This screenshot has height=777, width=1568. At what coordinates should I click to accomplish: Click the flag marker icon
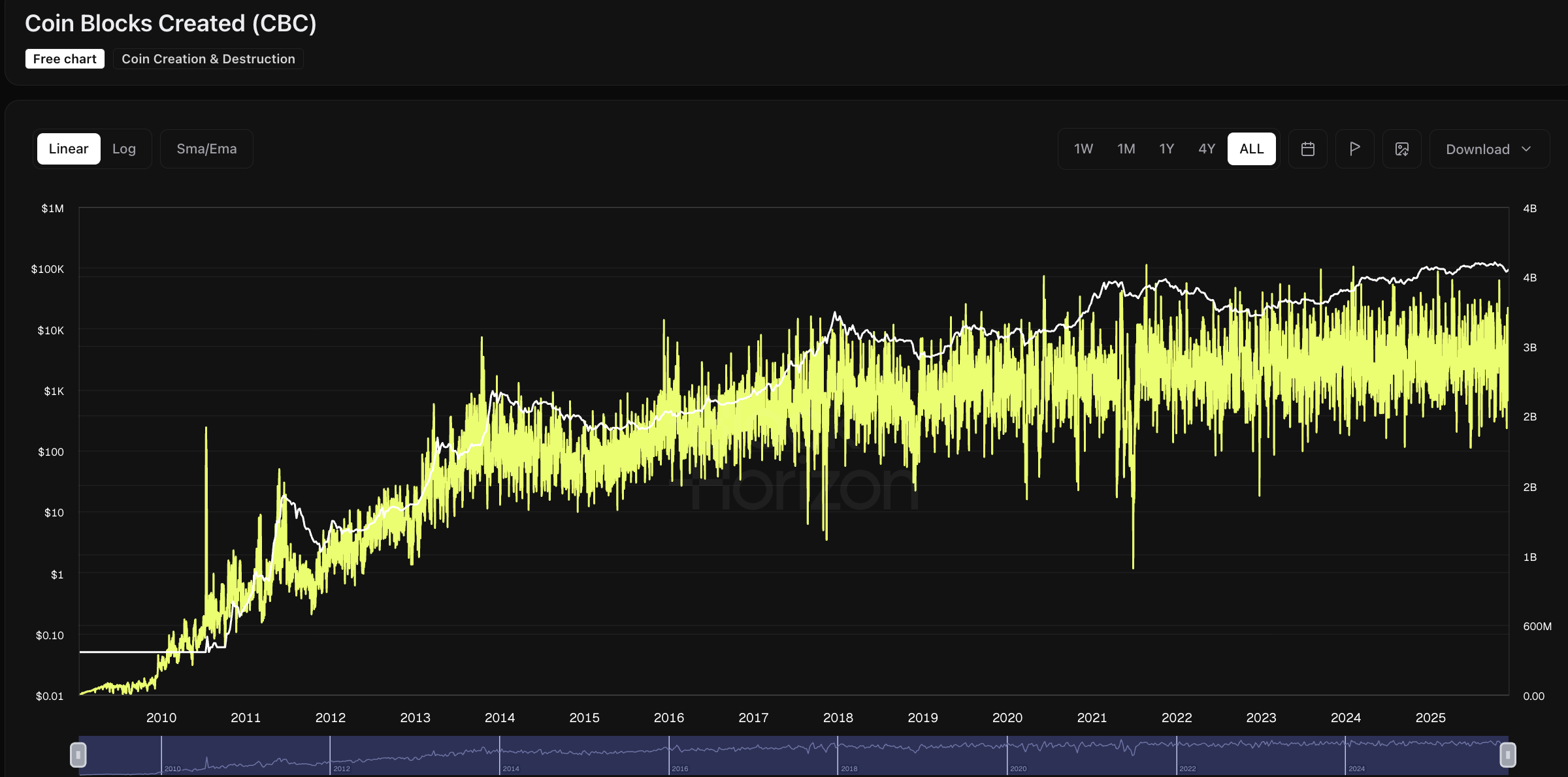coord(1354,149)
